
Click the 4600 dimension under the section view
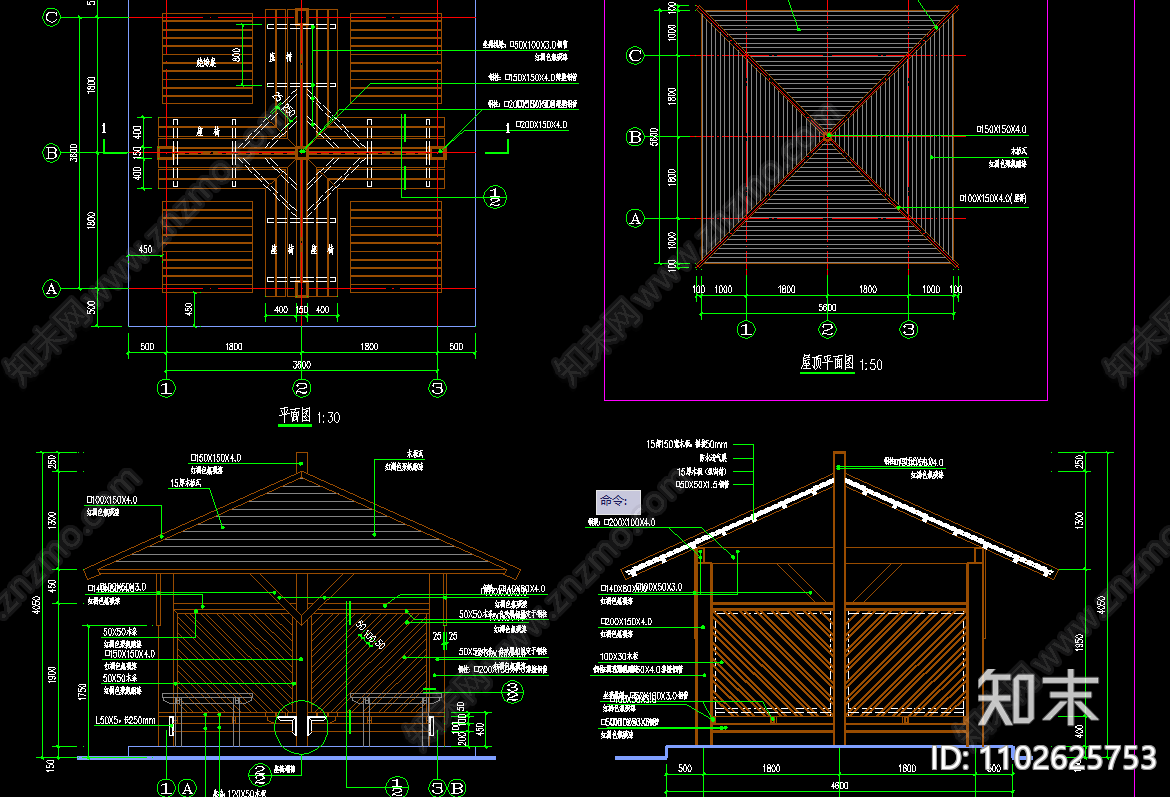click(840, 787)
